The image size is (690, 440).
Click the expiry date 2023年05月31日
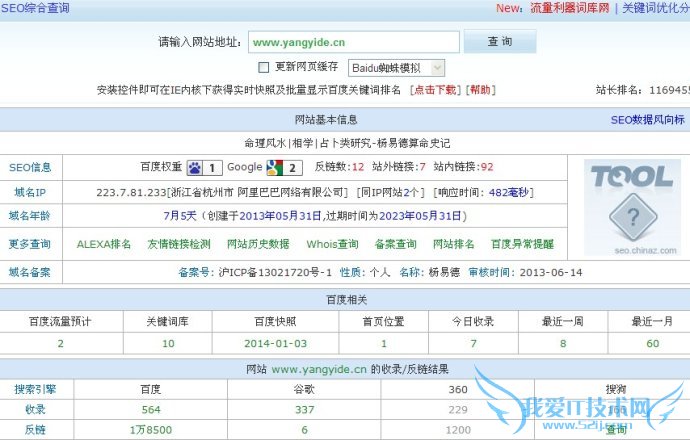[x=420, y=216]
